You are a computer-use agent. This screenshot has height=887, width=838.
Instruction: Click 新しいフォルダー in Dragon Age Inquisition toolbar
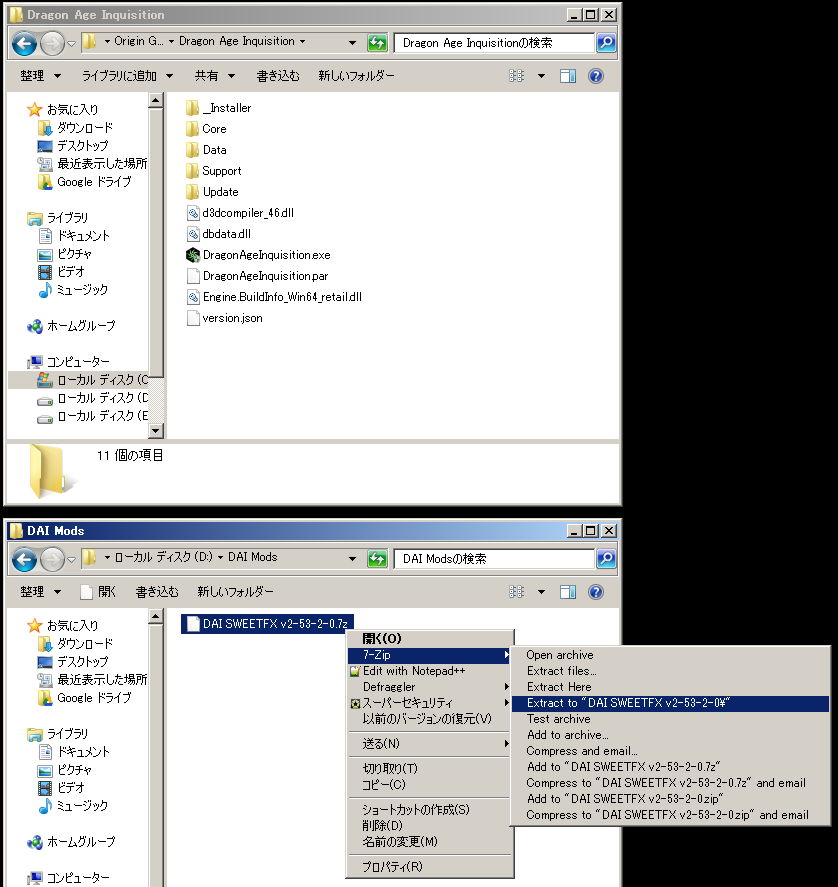pos(356,76)
